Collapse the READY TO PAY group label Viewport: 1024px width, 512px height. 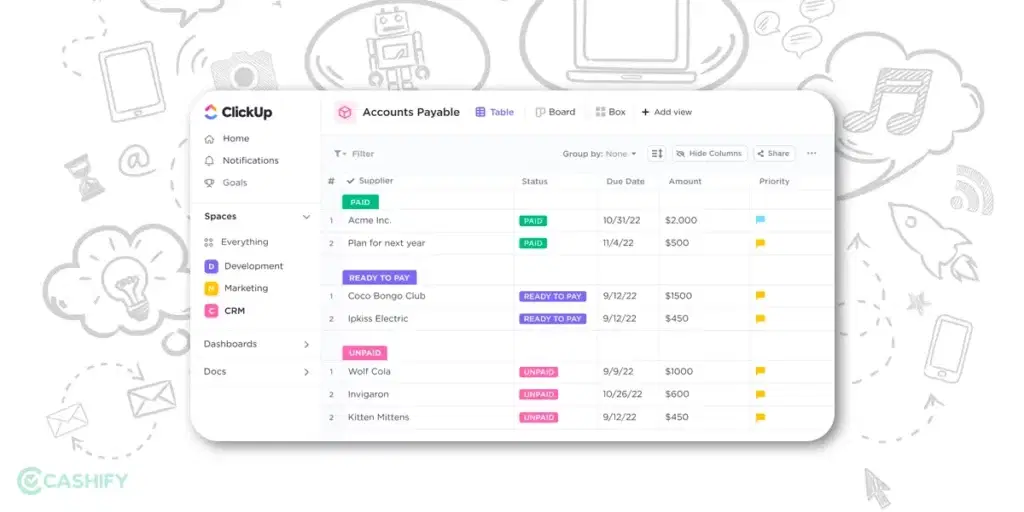(379, 278)
